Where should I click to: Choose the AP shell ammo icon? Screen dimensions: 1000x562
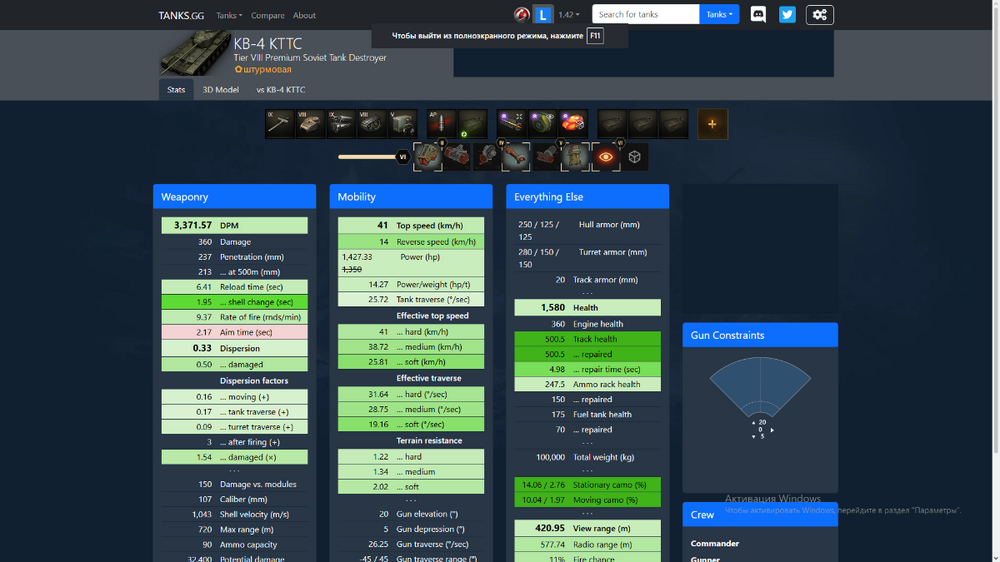(441, 124)
